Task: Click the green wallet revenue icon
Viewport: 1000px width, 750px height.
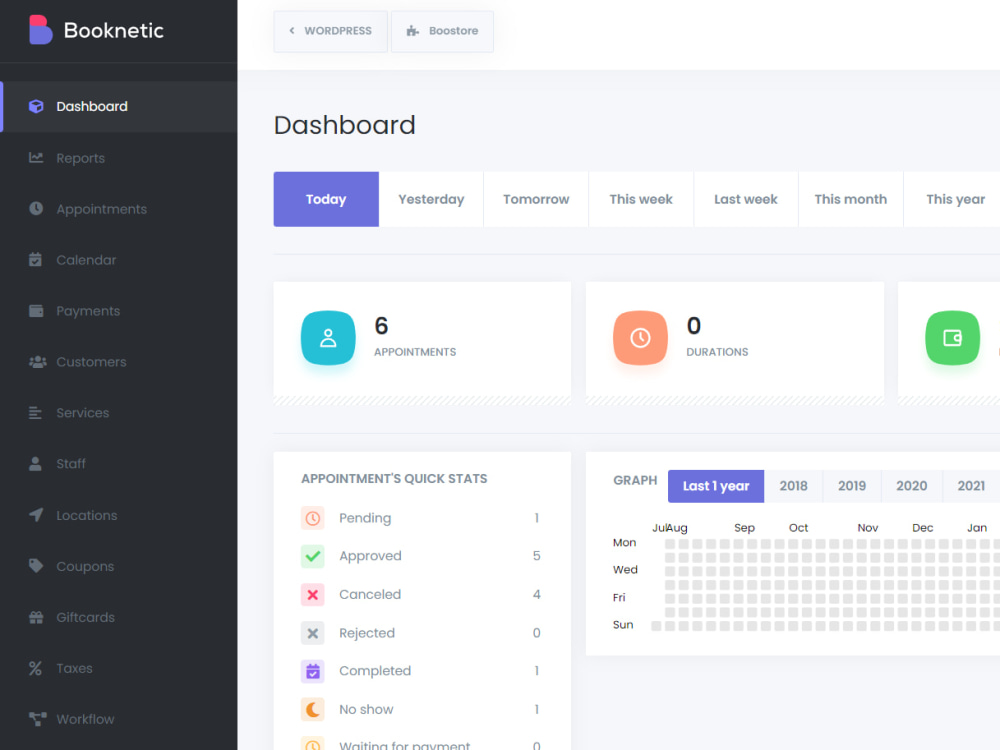Action: 952,338
